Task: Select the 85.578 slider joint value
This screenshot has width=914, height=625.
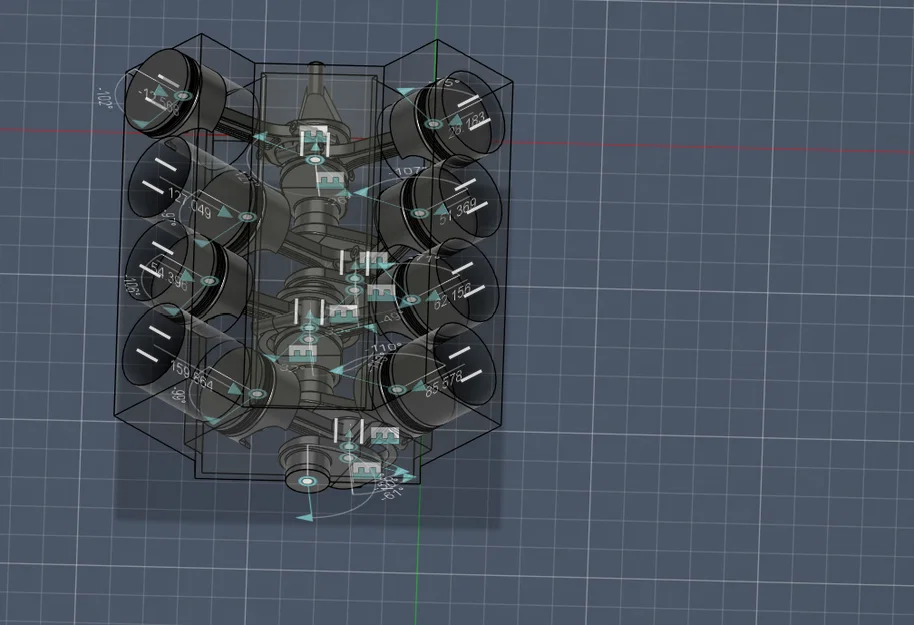Action: 444,384
